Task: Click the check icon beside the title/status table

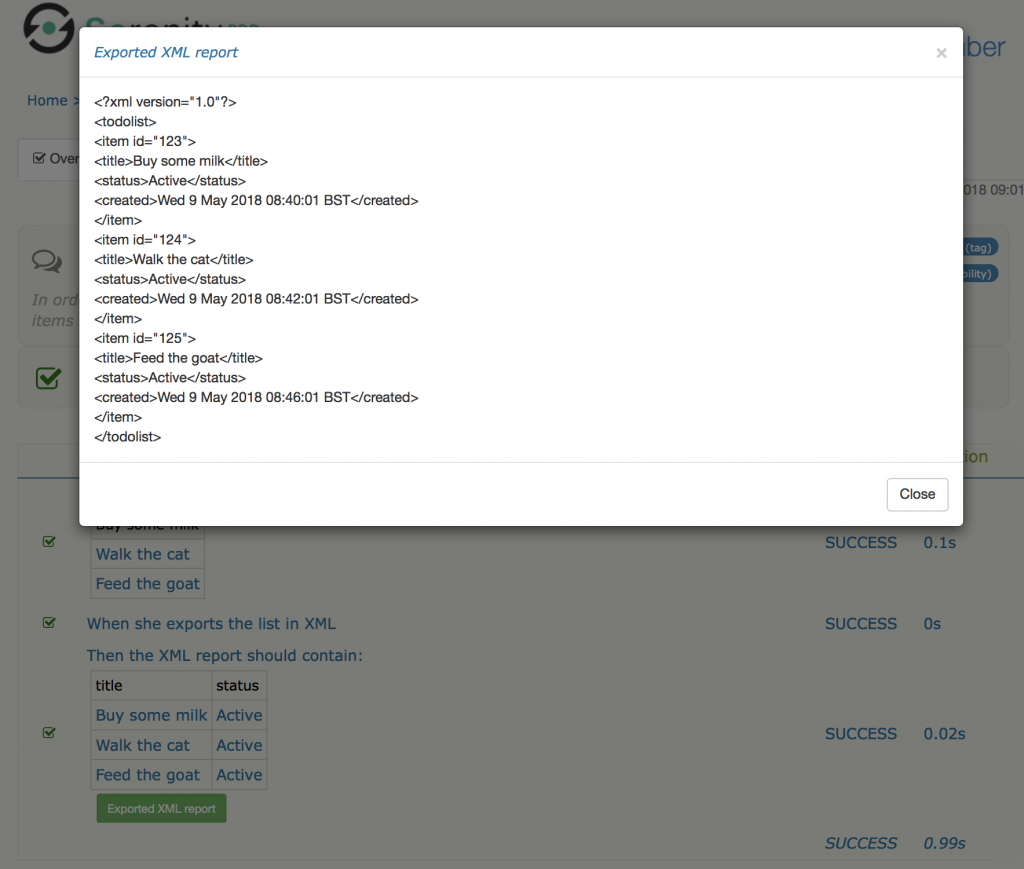Action: [49, 733]
